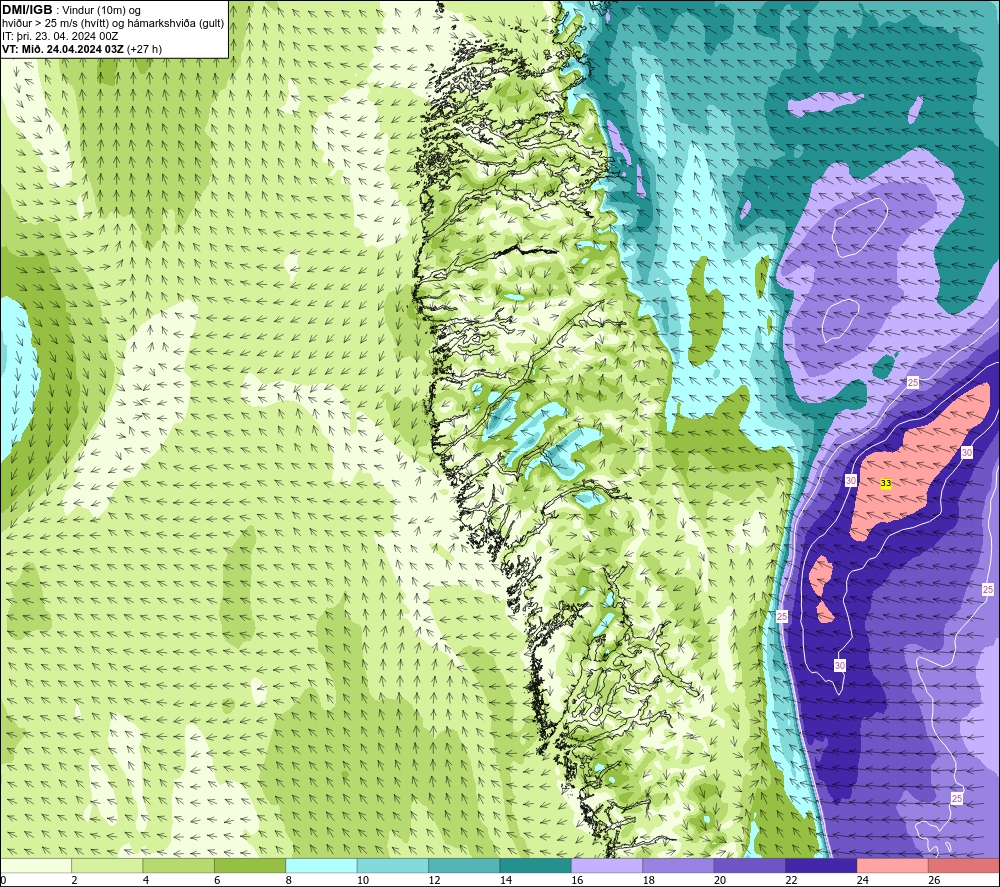Click the scale tick label 4
Image resolution: width=1000 pixels, height=887 pixels.
[x=146, y=880]
